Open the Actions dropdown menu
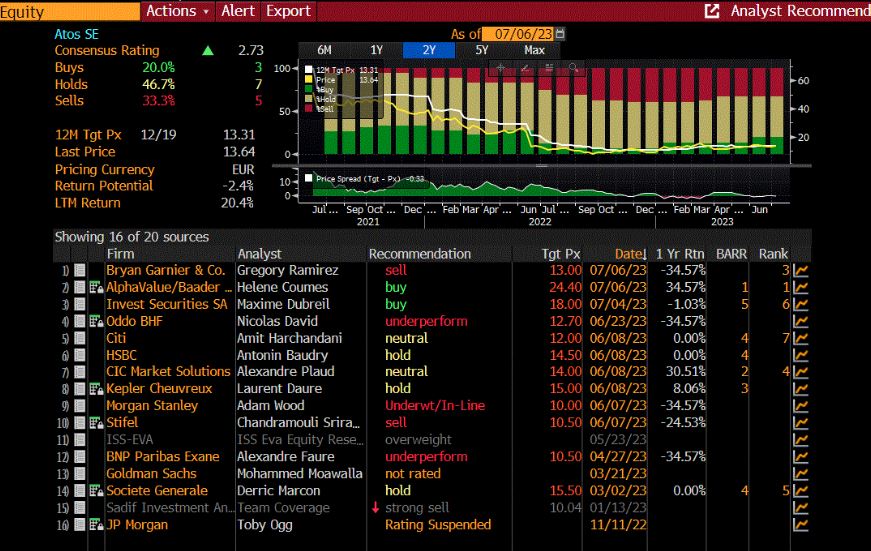Screen dimensions: 871x551 click(177, 11)
